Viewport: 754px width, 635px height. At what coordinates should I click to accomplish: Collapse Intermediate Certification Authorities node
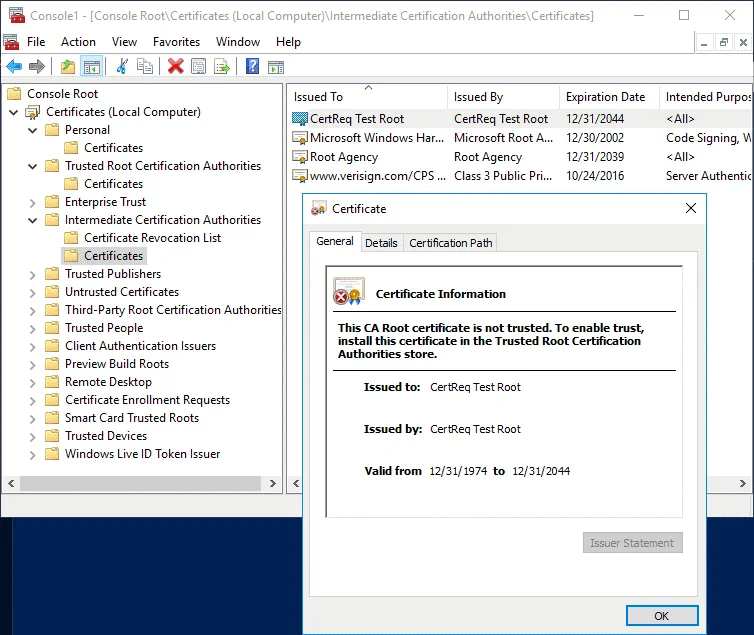pyautogui.click(x=33, y=220)
